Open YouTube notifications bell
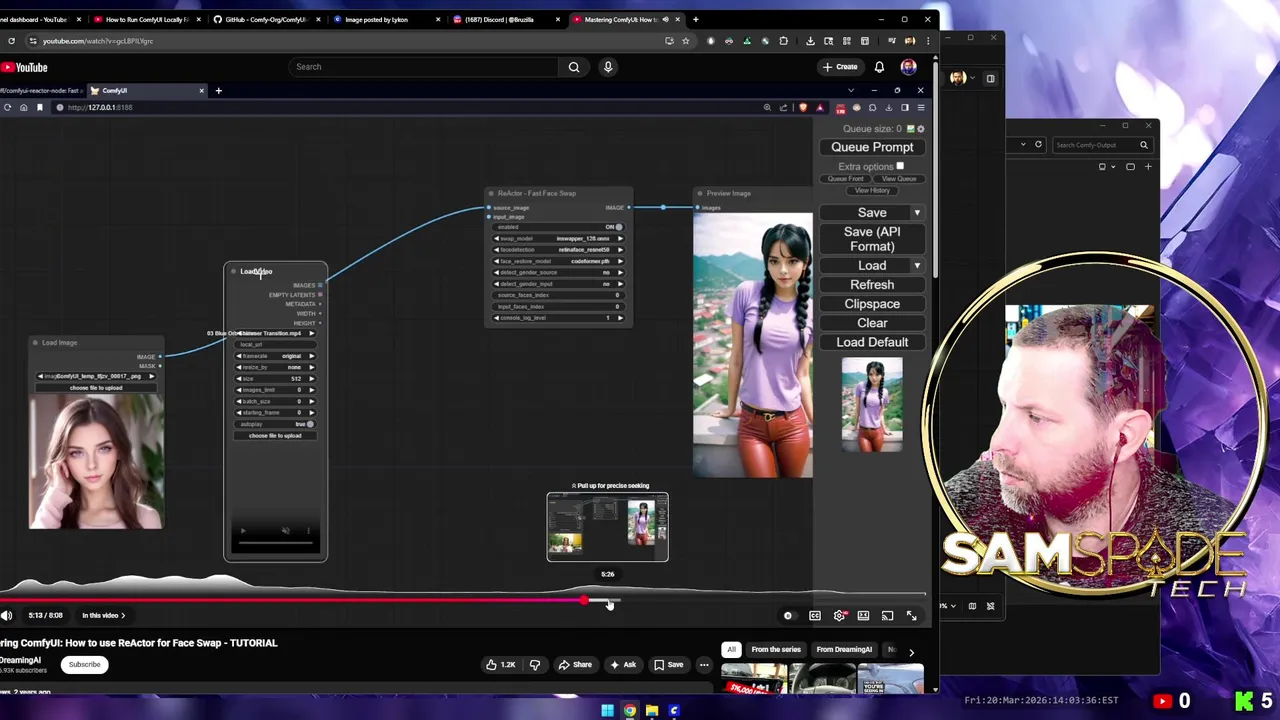 click(x=879, y=67)
